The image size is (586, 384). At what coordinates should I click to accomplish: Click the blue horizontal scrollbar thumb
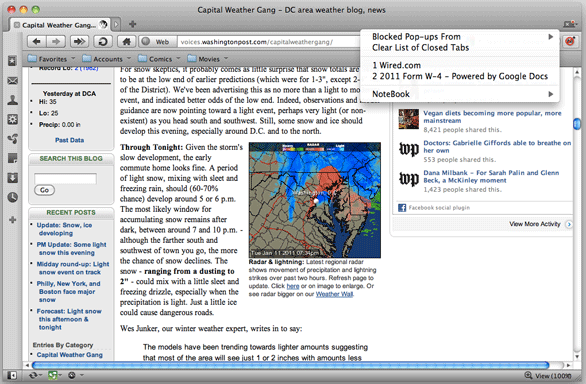click(290, 365)
